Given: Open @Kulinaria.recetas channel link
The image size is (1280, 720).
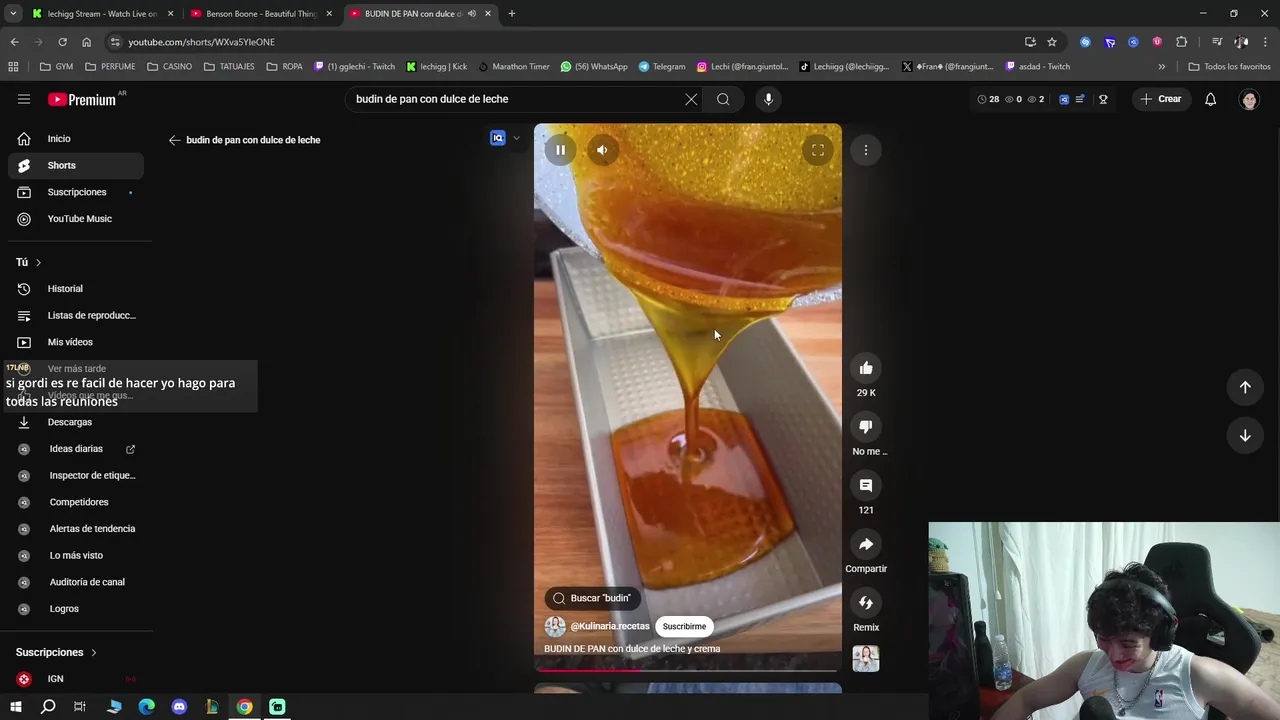Looking at the screenshot, I should click(610, 626).
